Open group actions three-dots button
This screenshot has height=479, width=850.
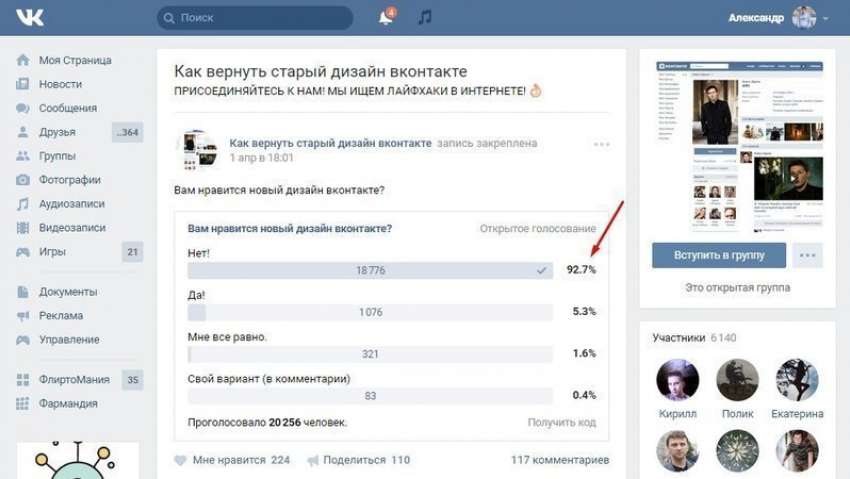click(x=808, y=255)
